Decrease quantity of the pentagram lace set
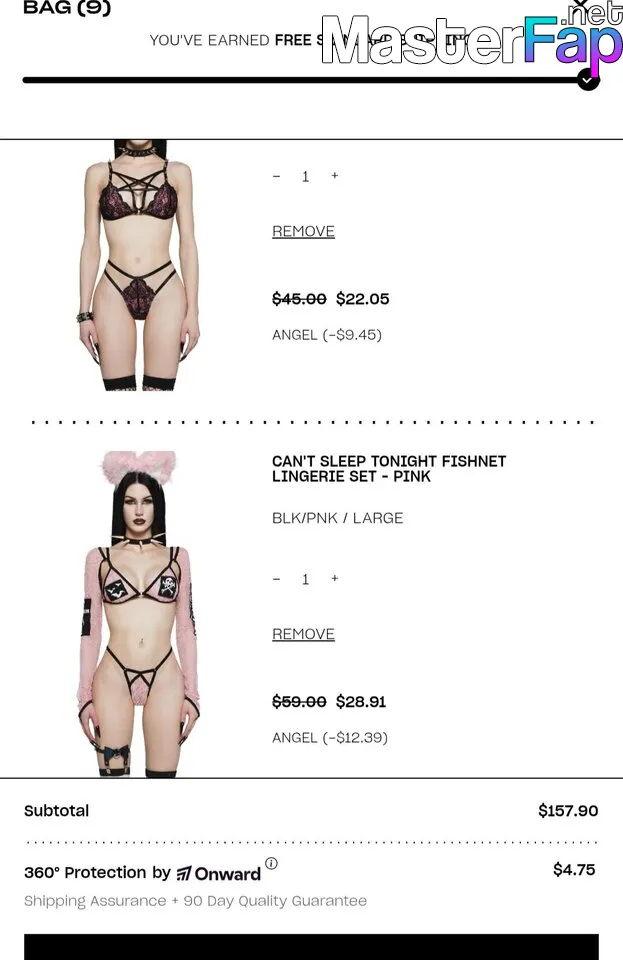The width and height of the screenshot is (623, 960). [x=277, y=176]
